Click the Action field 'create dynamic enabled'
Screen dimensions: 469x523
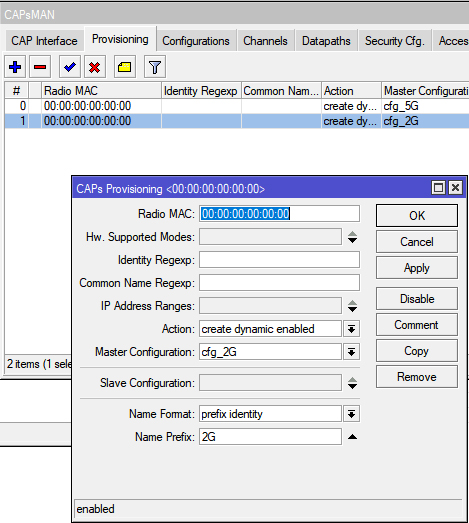(271, 329)
